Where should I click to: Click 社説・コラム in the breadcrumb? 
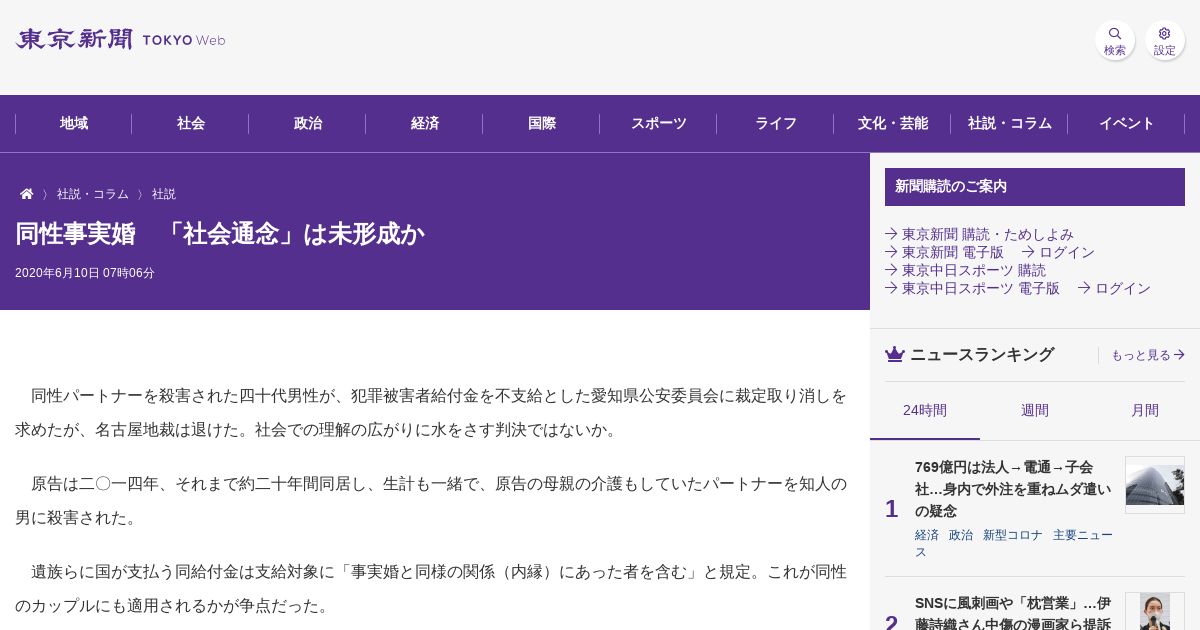(x=93, y=194)
